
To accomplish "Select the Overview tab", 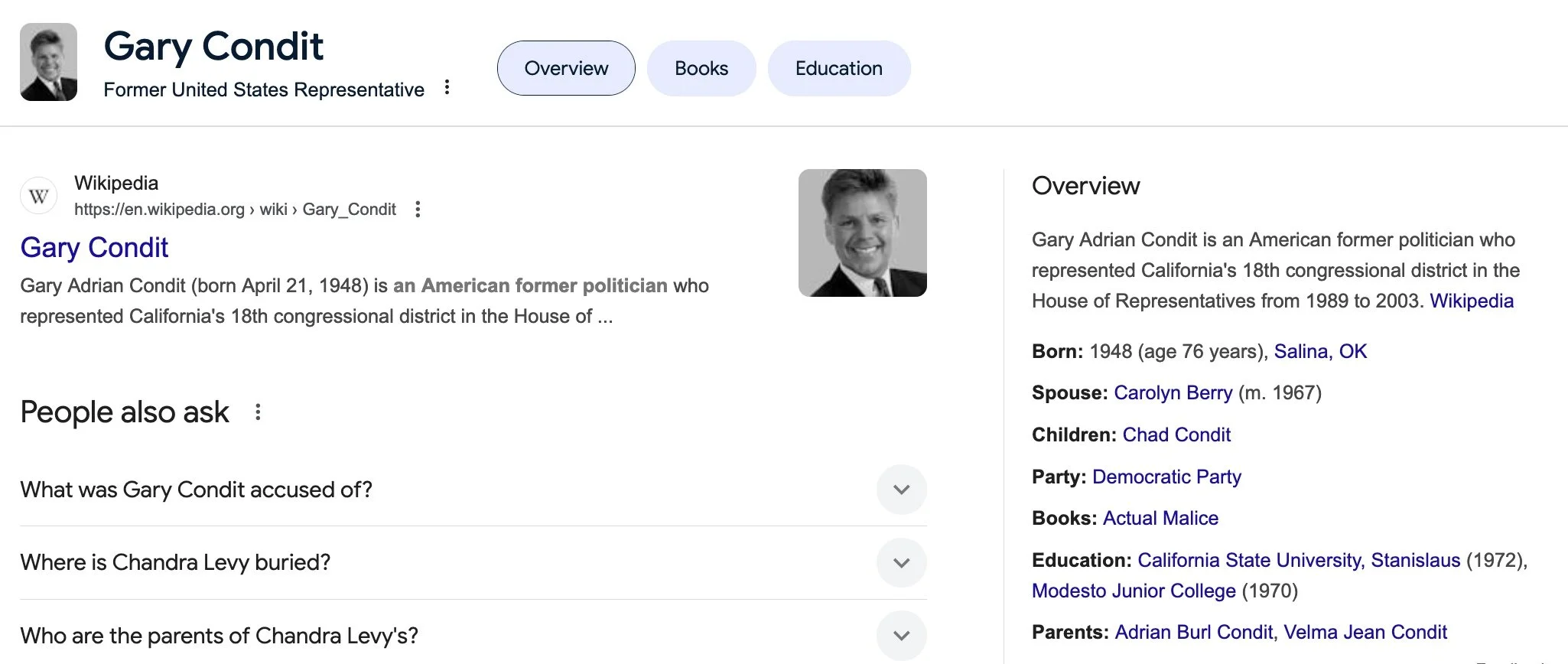I will [566, 68].
